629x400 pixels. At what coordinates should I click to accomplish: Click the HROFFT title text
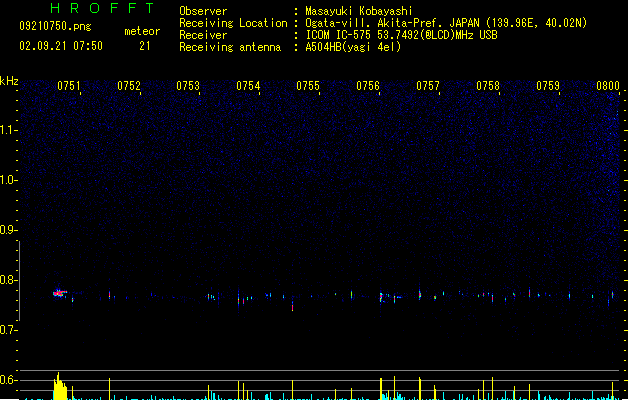pyautogui.click(x=102, y=8)
